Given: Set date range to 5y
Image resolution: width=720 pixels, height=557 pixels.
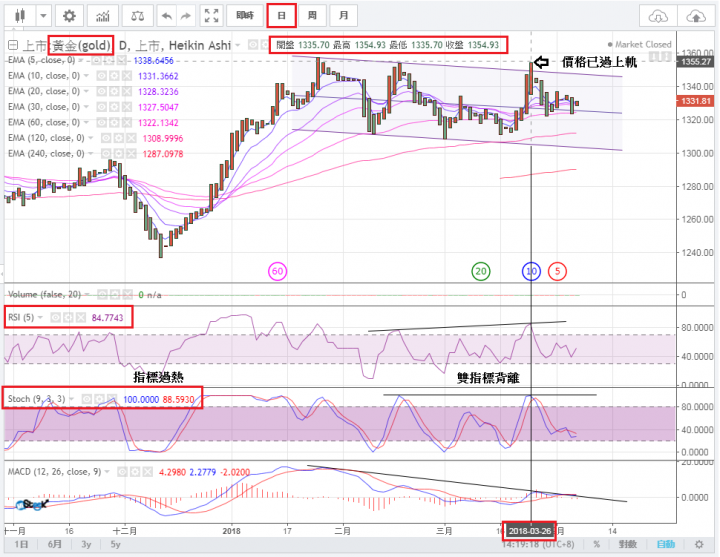Looking at the screenshot, I should pyautogui.click(x=115, y=544).
